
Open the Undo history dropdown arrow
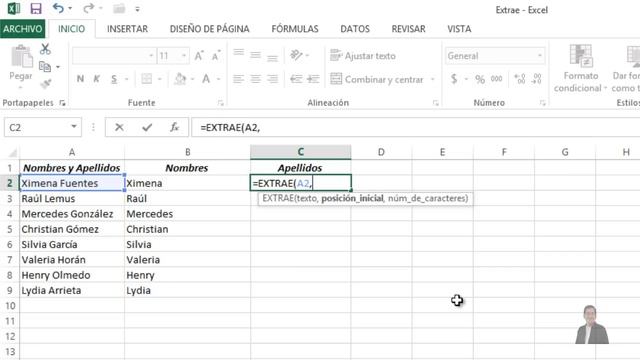coord(70,9)
